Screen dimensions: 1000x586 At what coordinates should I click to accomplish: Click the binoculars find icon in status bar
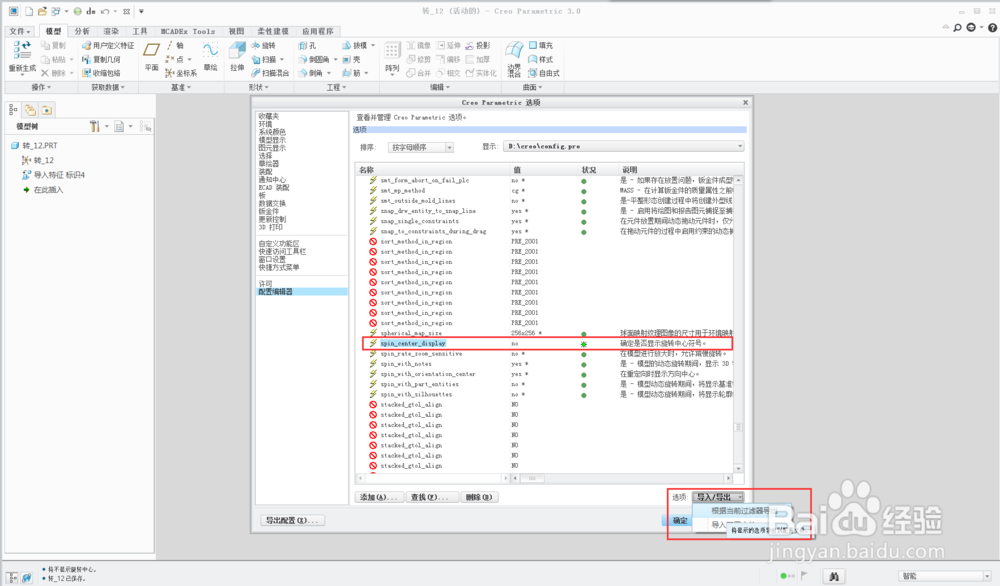(834, 576)
